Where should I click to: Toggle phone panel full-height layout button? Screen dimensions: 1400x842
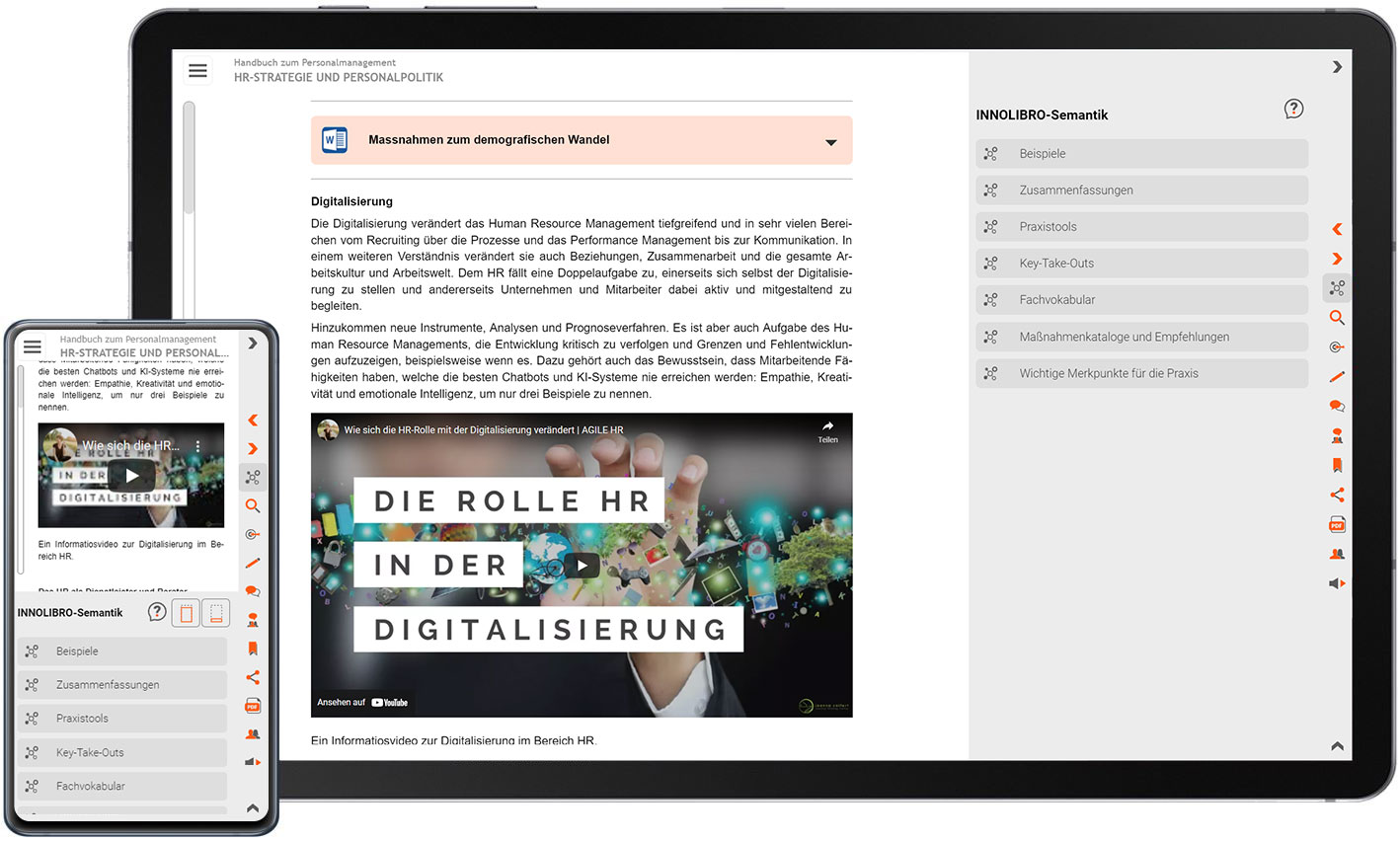185,613
